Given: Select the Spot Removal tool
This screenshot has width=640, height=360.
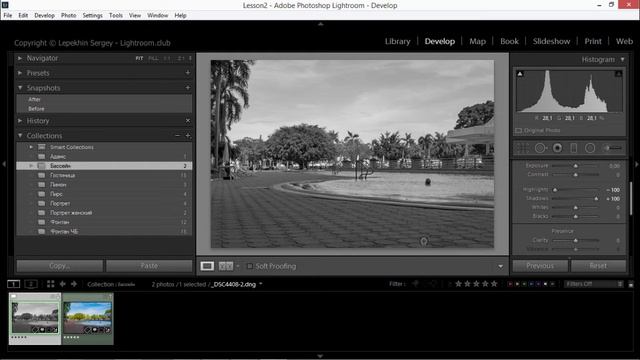Looking at the screenshot, I should point(540,148).
